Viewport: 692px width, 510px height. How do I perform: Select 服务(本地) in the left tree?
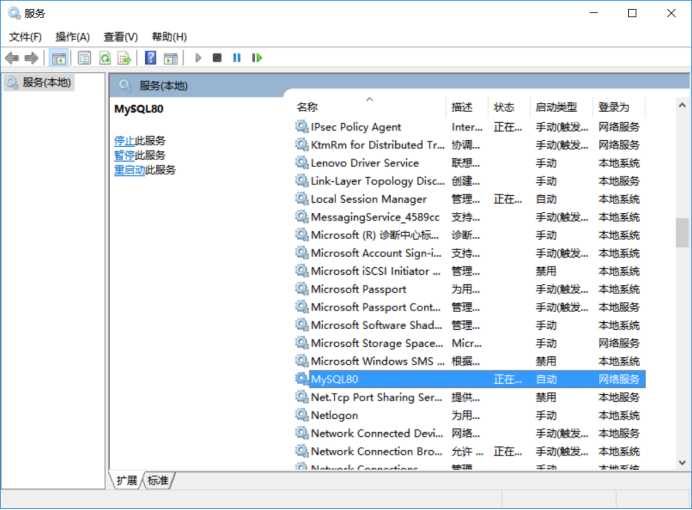click(x=39, y=82)
